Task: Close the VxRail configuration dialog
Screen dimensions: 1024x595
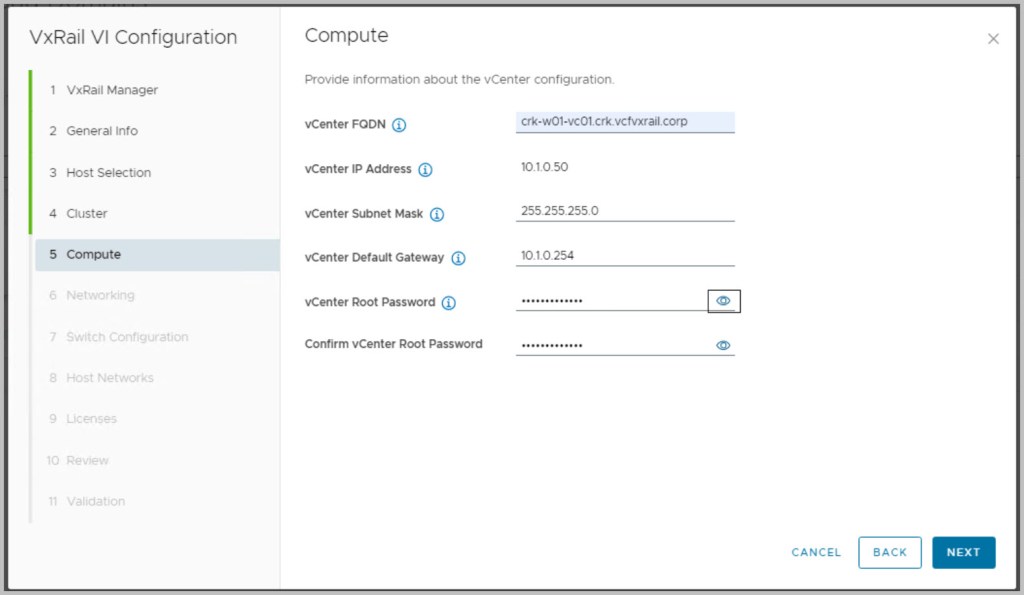Action: [x=993, y=39]
